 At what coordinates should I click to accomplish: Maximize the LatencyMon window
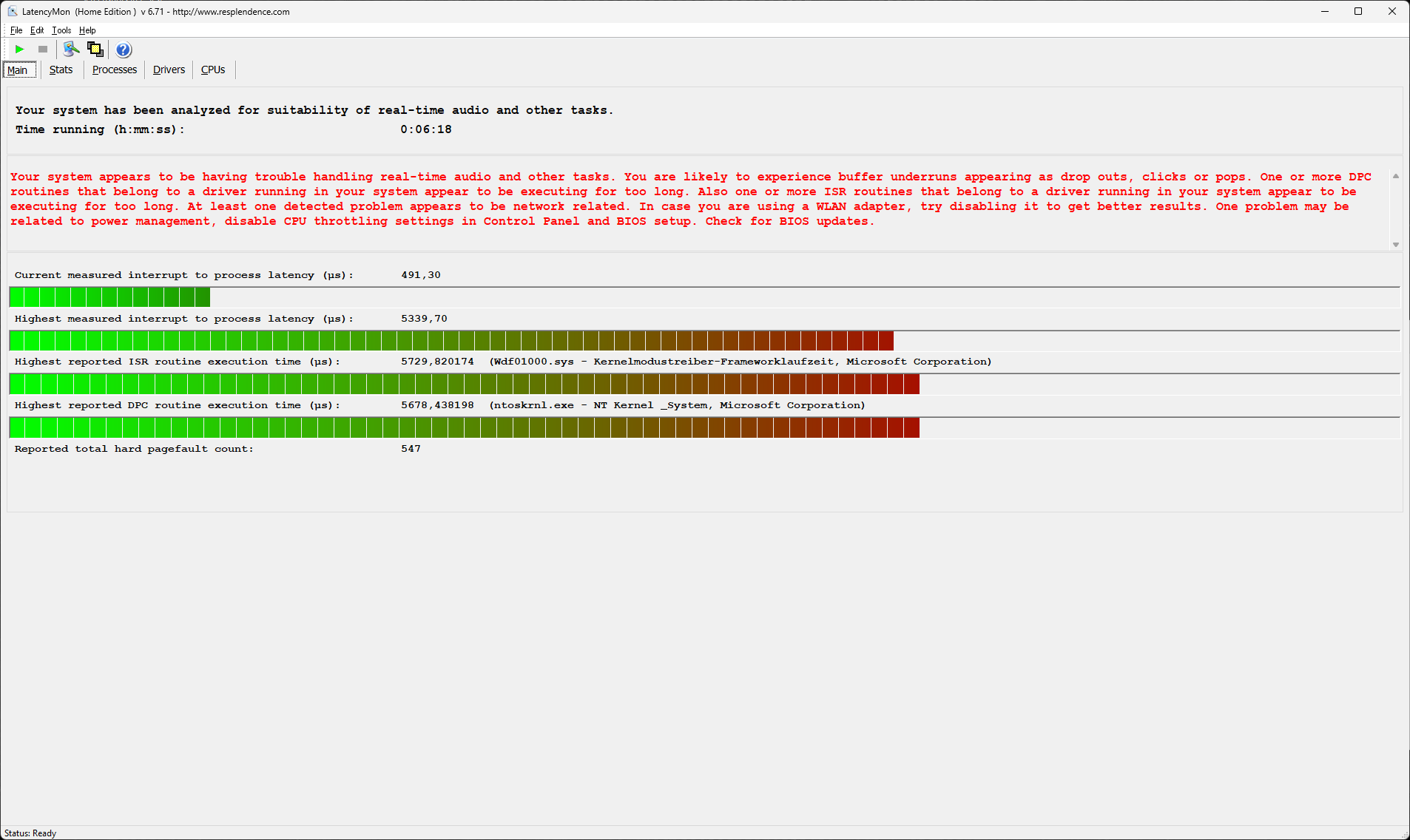tap(1358, 11)
